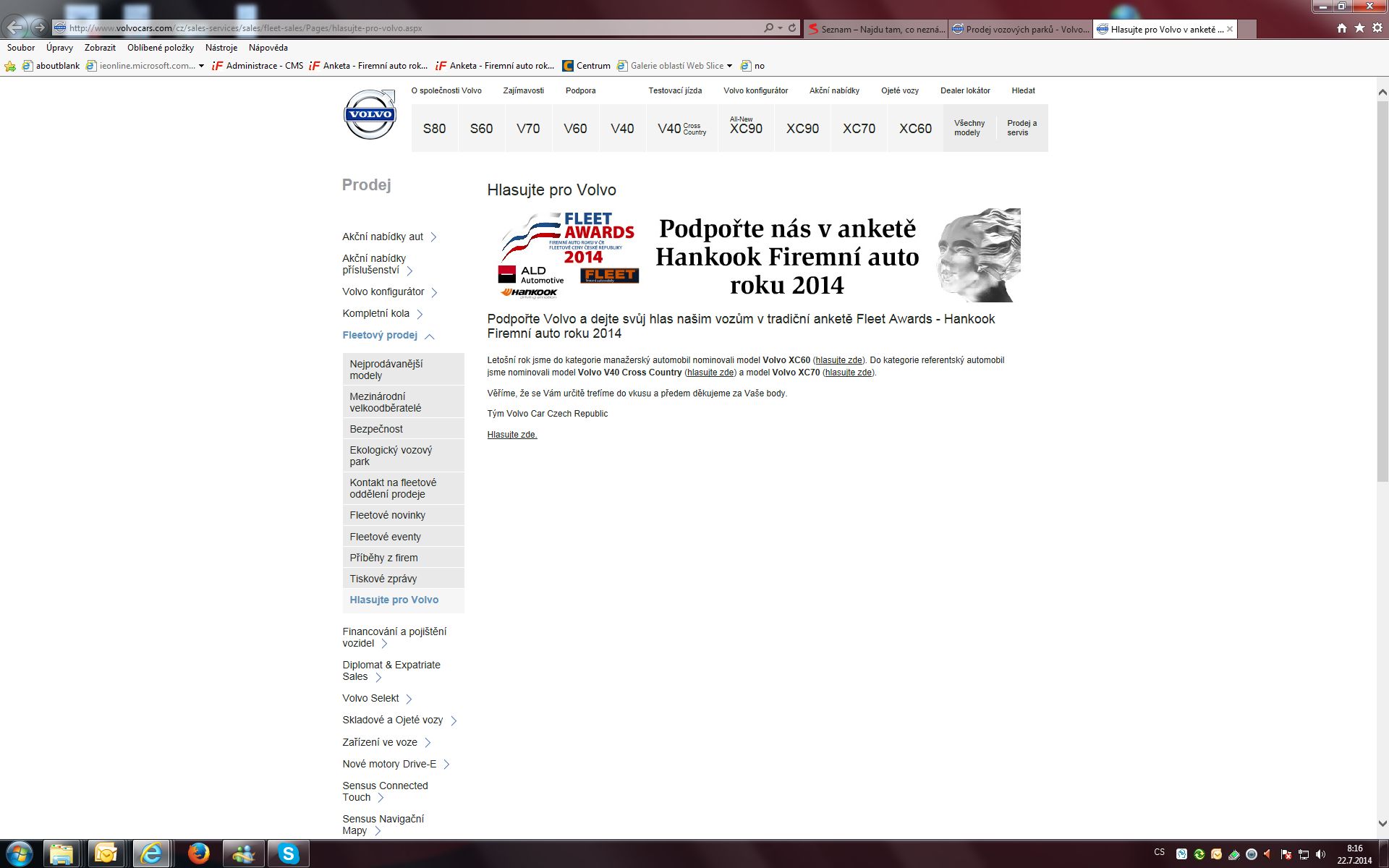Image resolution: width=1389 pixels, height=868 pixels.
Task: Select All-New XC90 model
Action: point(746,127)
